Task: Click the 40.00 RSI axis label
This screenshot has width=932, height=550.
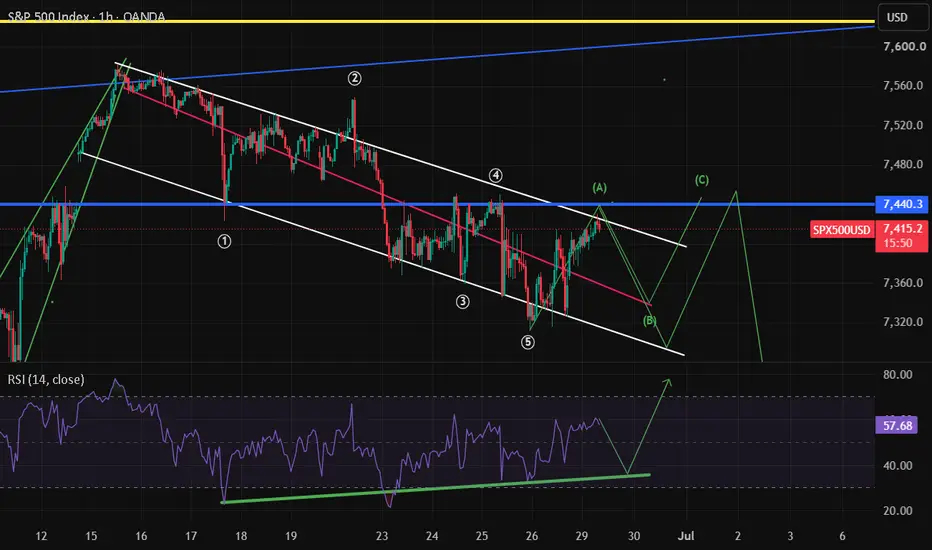Action: coord(898,466)
